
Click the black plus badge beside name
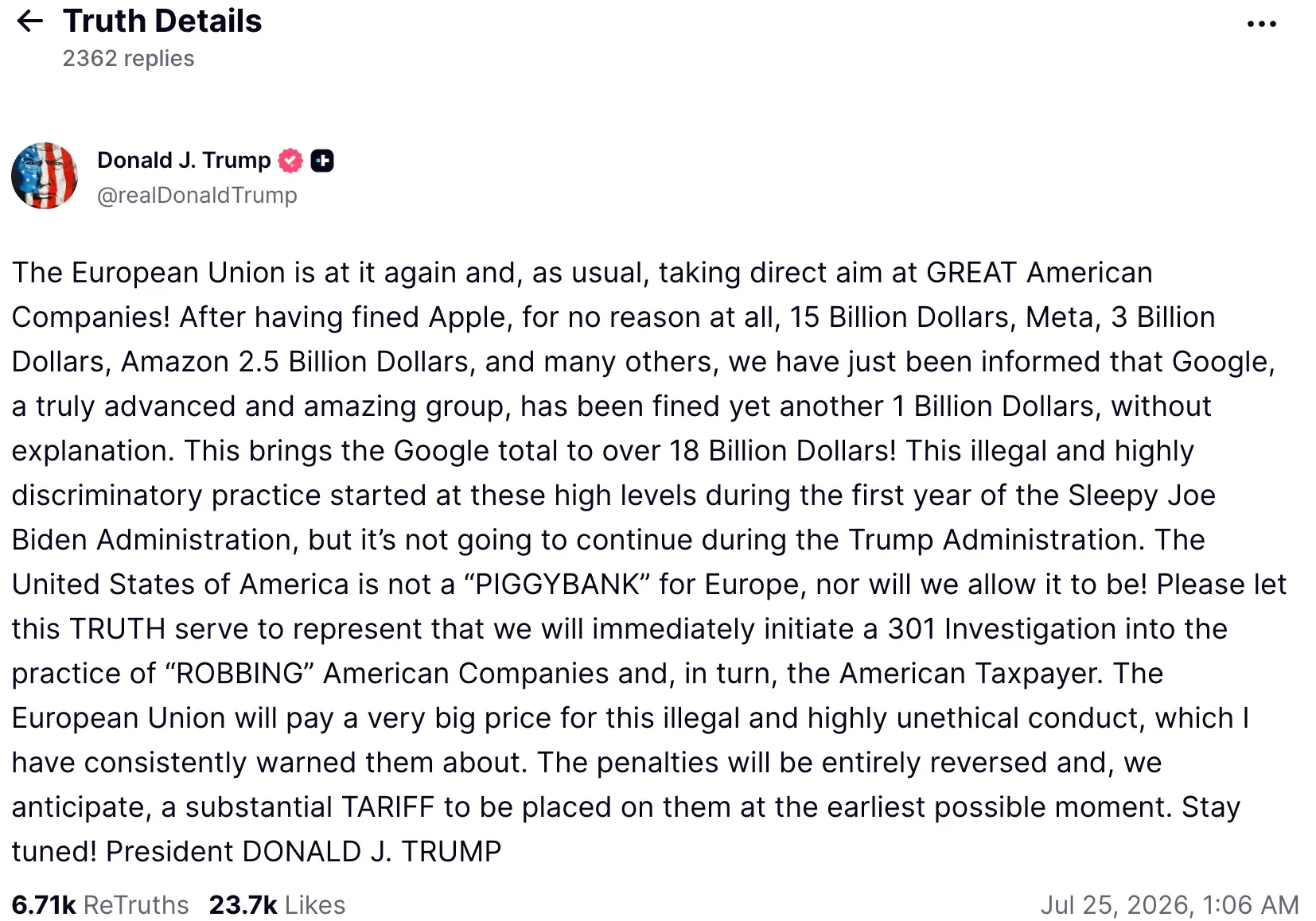[x=322, y=161]
